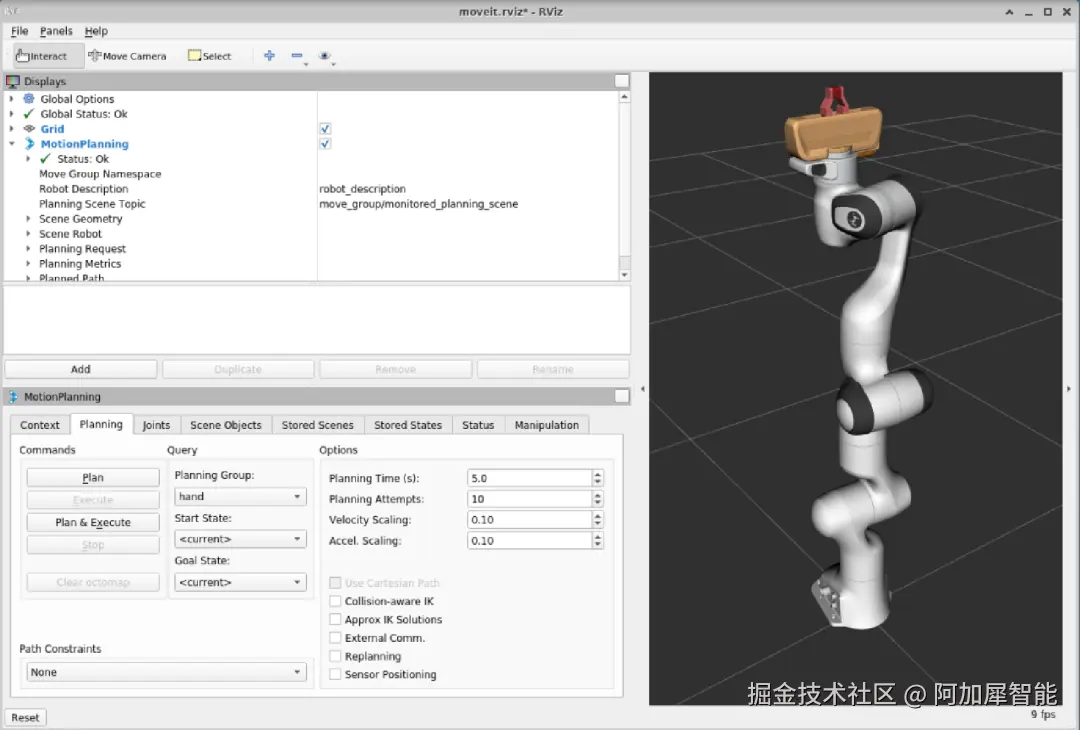Open the Status tab
Screen dimensions: 1080x730
478,425
